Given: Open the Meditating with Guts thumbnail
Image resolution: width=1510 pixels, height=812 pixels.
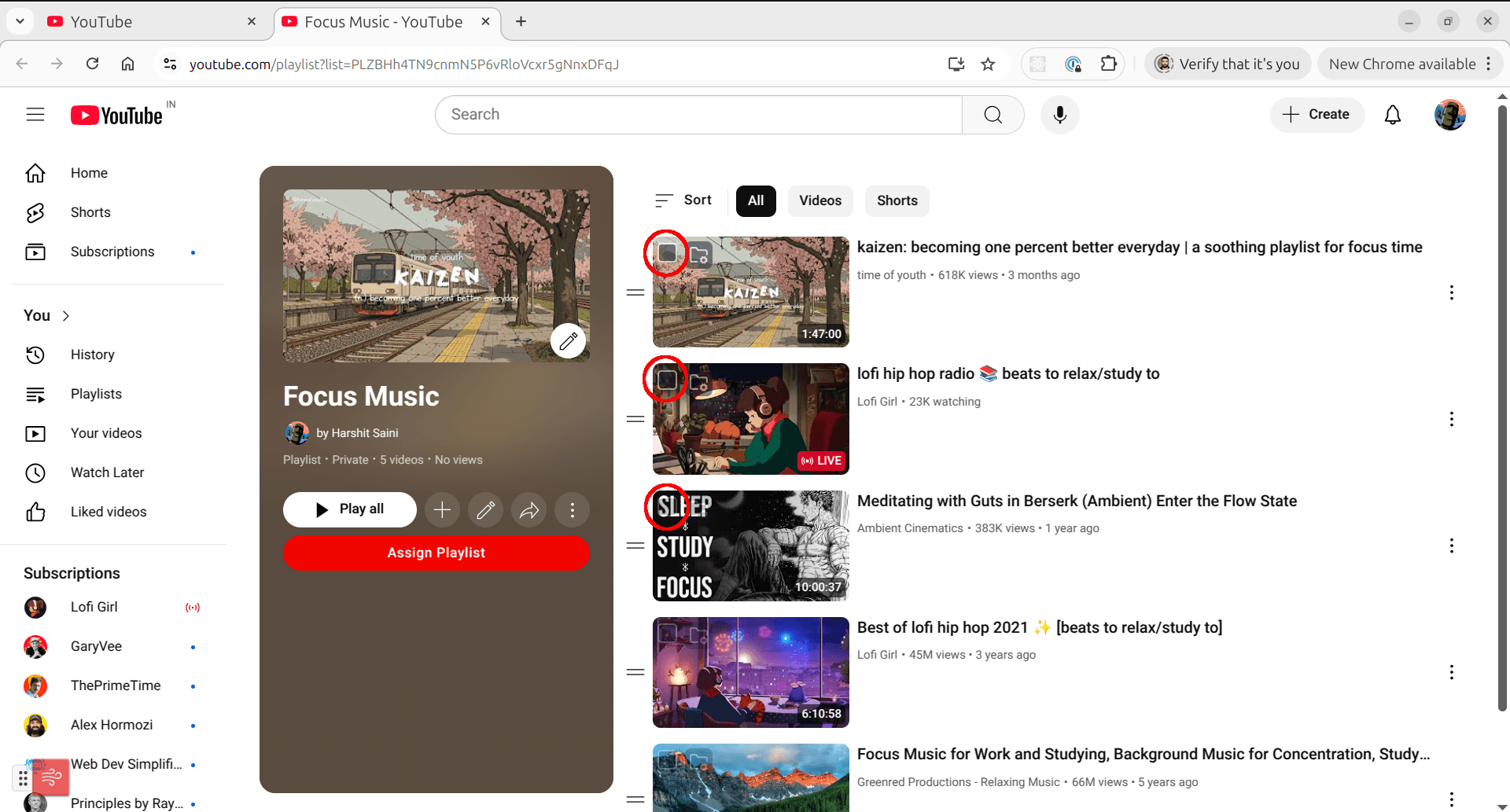Looking at the screenshot, I should click(751, 546).
